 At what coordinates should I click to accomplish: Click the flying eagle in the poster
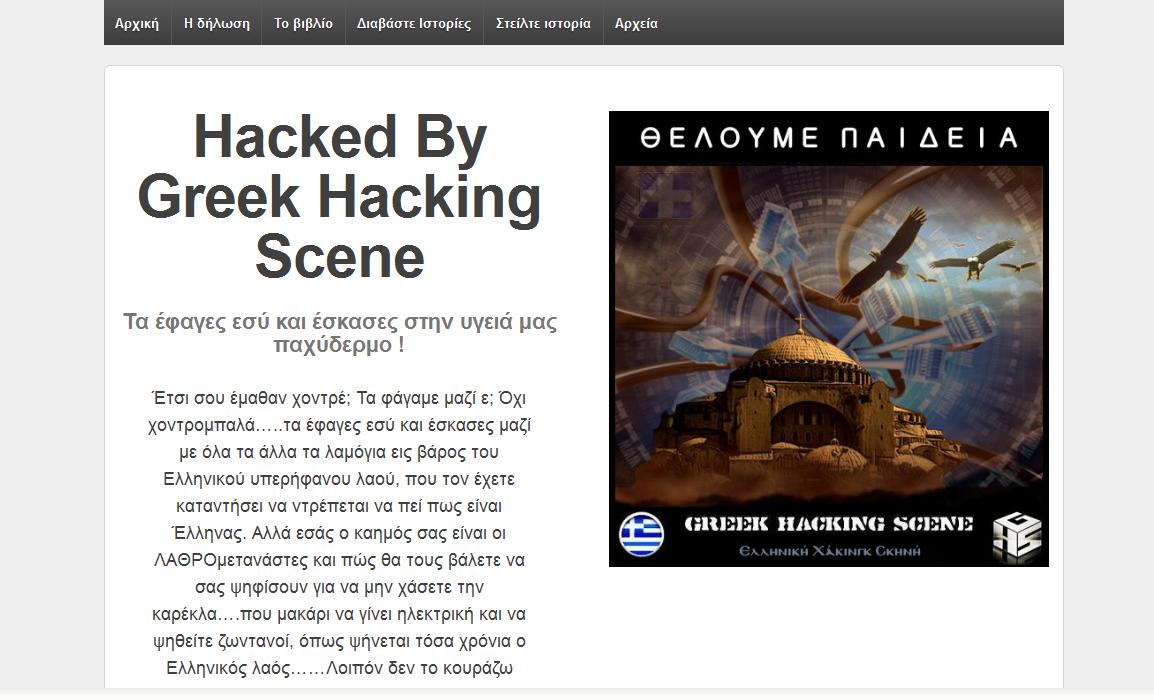pos(882,254)
